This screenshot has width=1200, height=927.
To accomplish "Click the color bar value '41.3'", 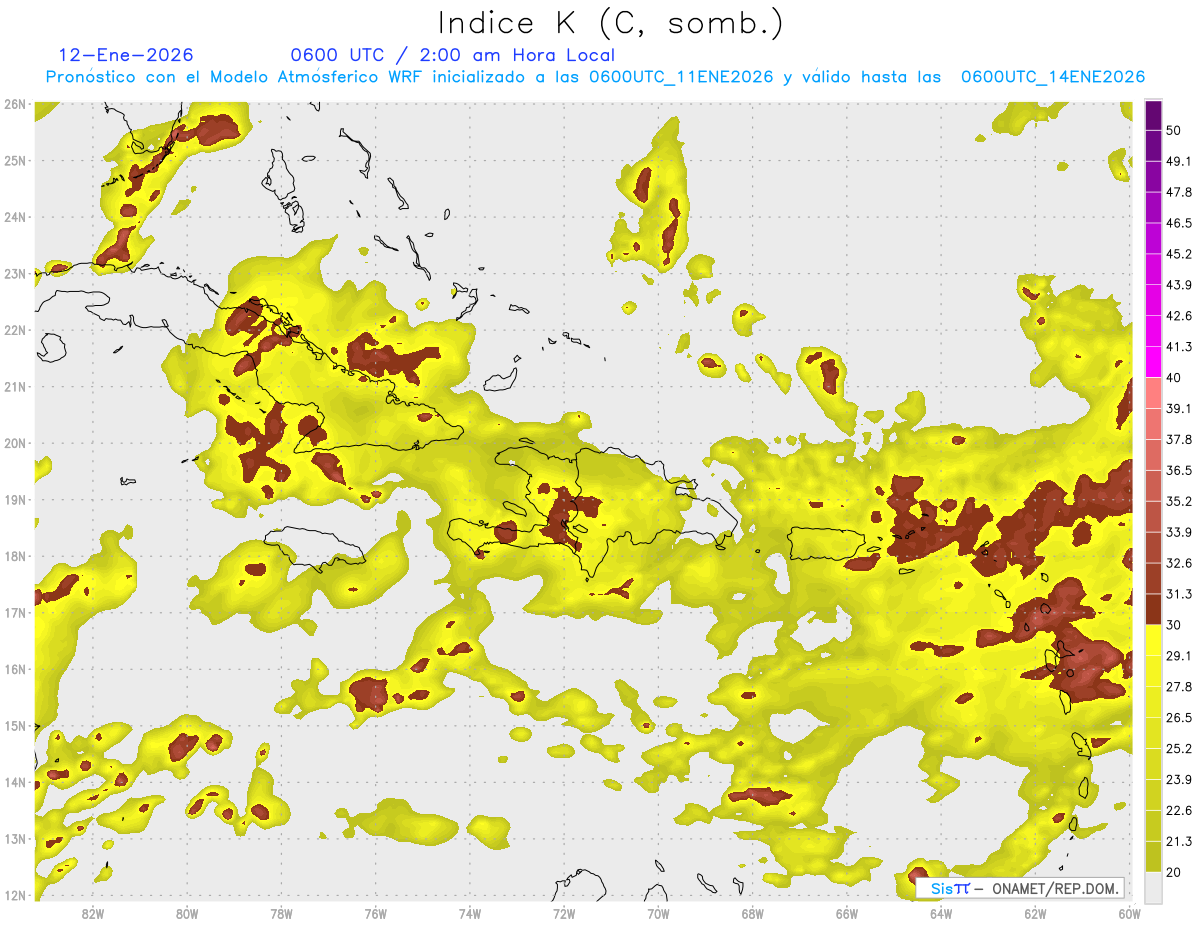I will click(x=1178, y=347).
